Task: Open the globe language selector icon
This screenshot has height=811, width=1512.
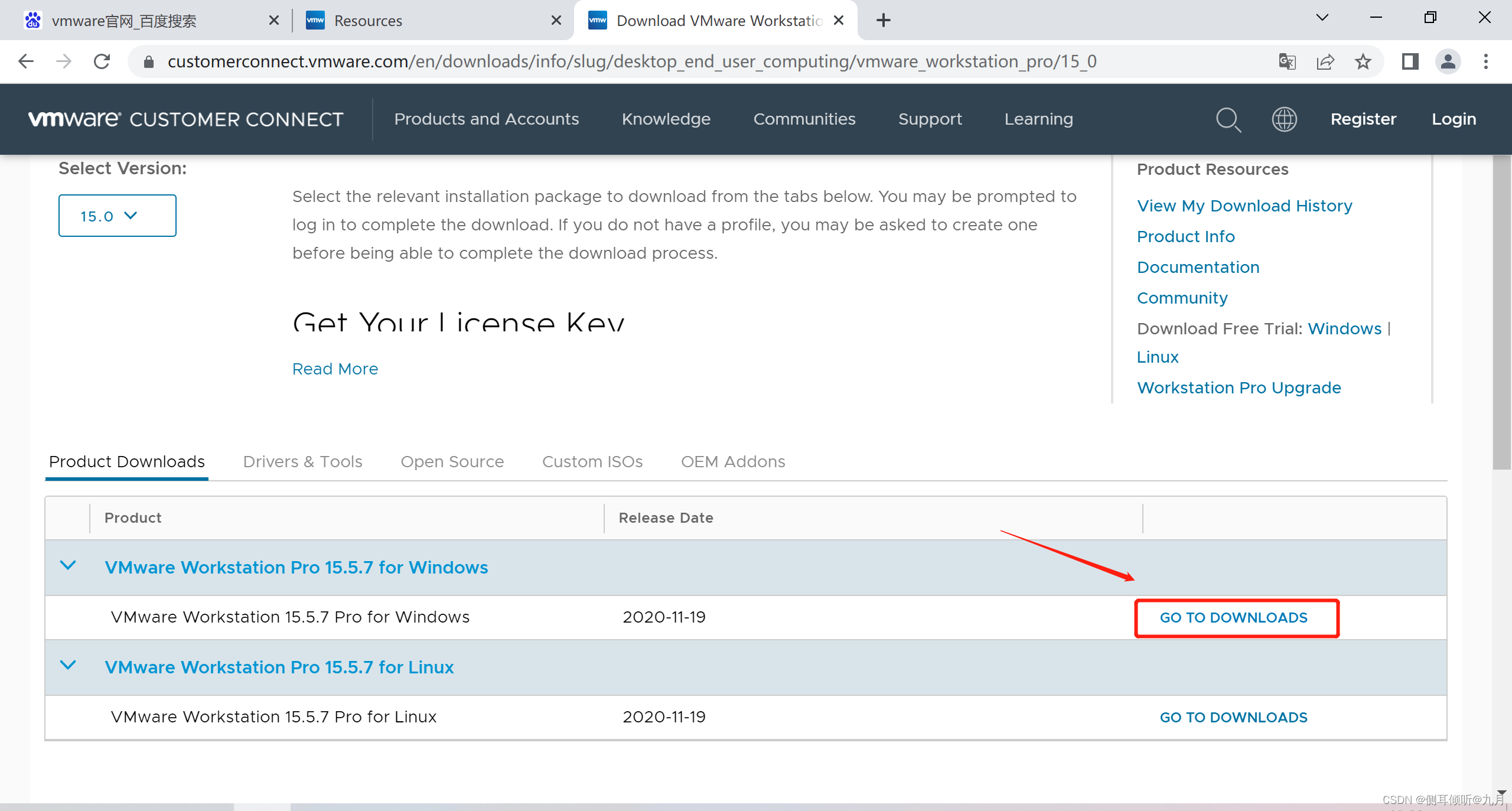Action: [1284, 119]
